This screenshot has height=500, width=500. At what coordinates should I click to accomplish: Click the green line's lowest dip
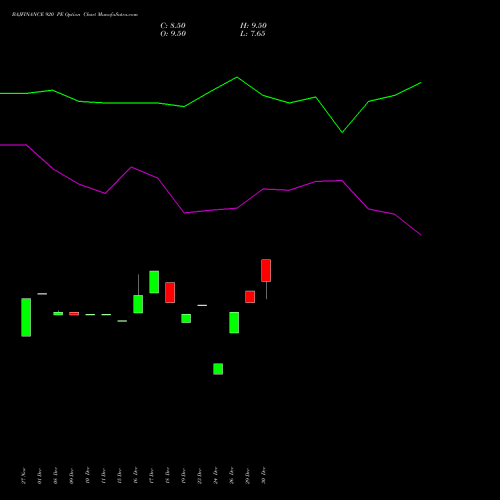(x=342, y=132)
